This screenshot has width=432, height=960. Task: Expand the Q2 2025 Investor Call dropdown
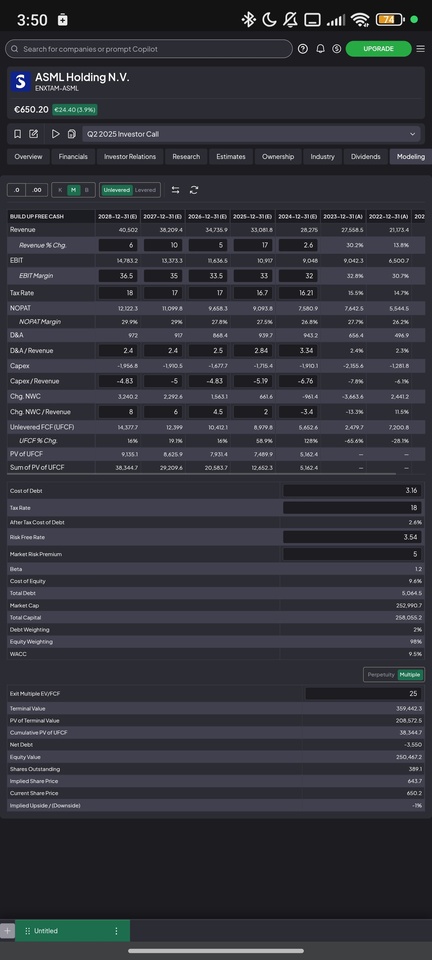pos(412,134)
